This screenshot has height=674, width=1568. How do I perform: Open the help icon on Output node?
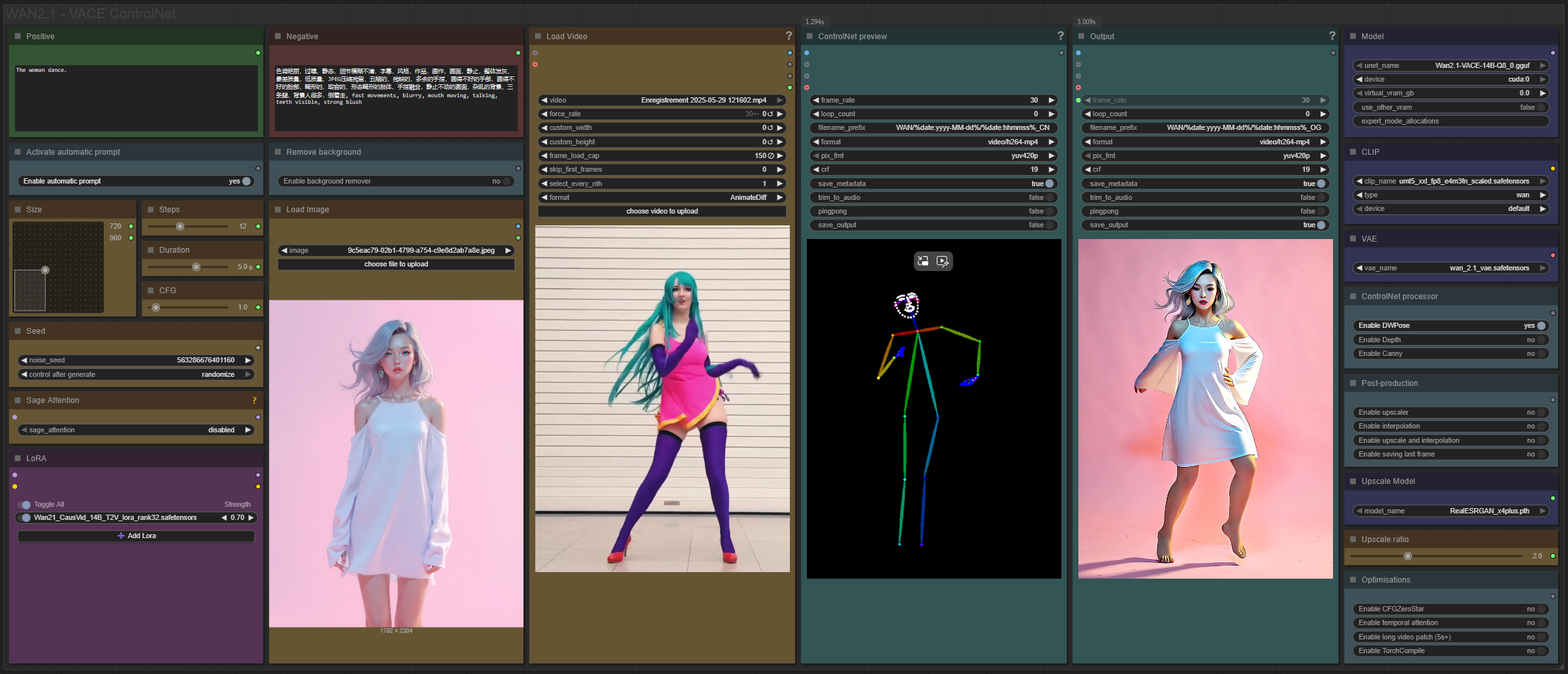[x=1332, y=36]
